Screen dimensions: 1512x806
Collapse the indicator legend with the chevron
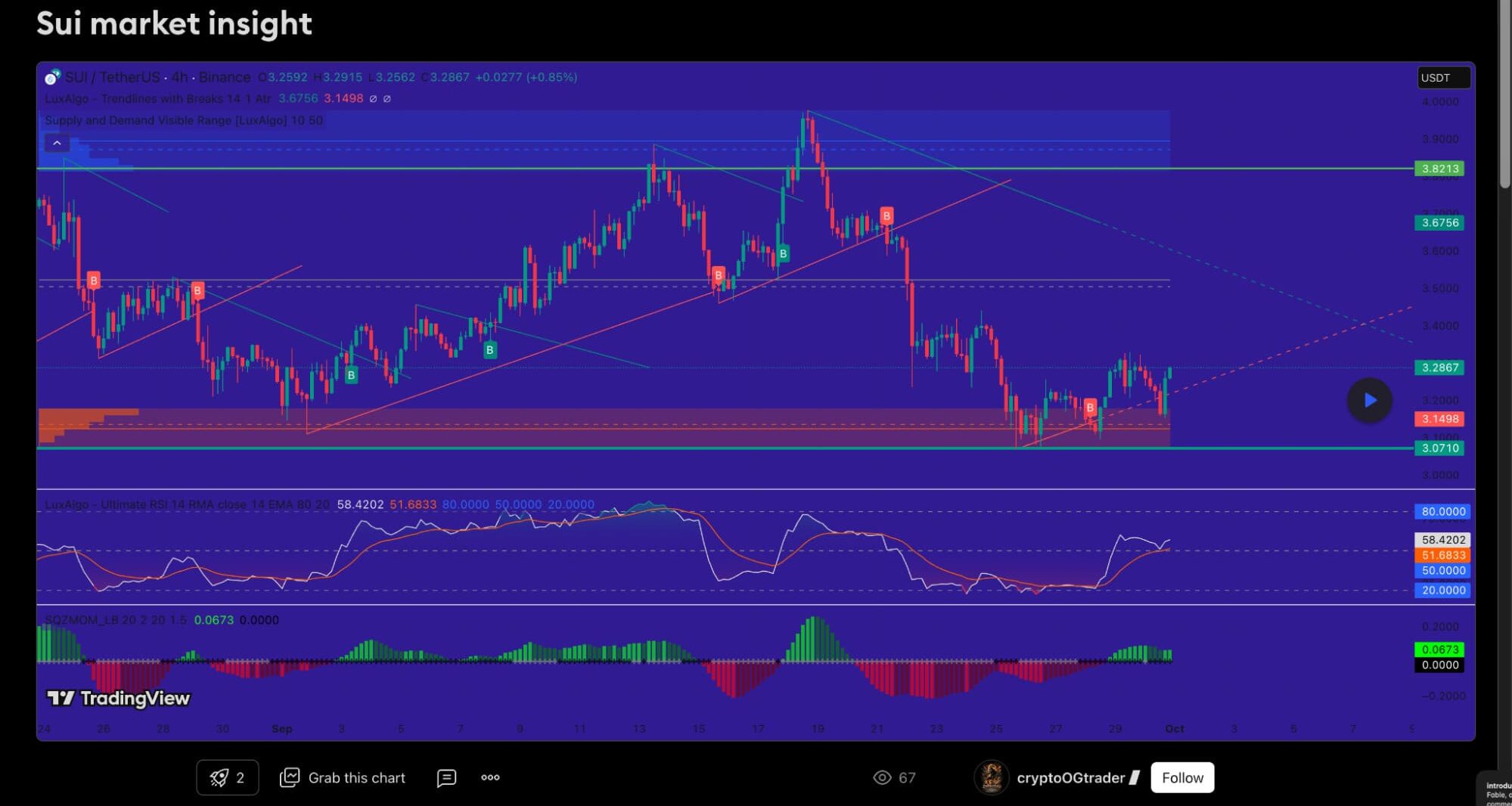pos(57,143)
